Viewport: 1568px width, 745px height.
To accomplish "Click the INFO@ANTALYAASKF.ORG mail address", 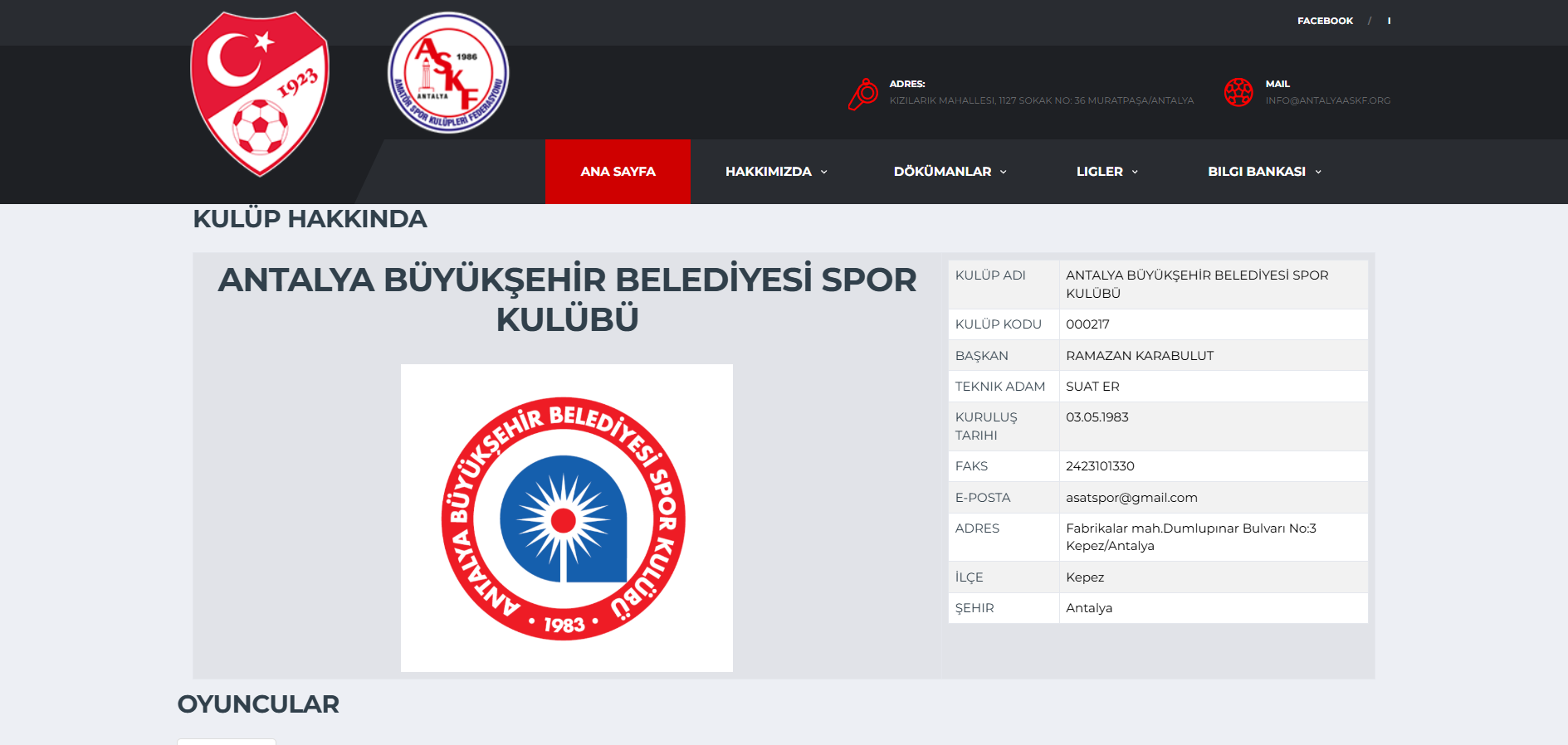I will coord(1328,100).
